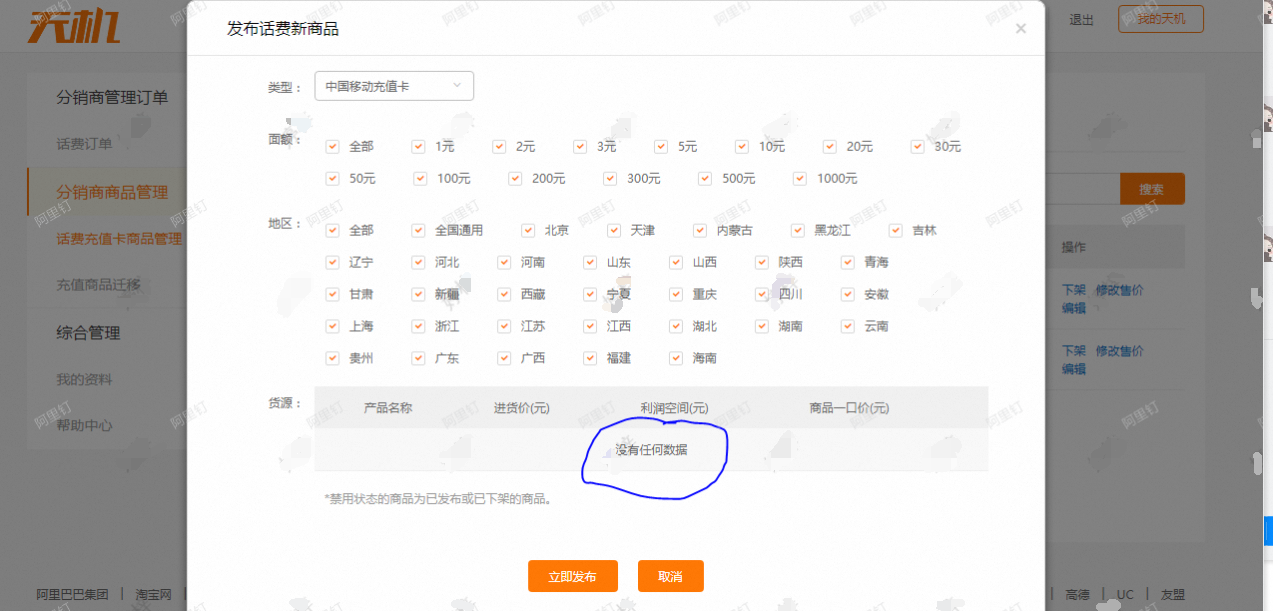Toggle the 300元 denomination checkbox
This screenshot has height=611, width=1273.
[610, 178]
